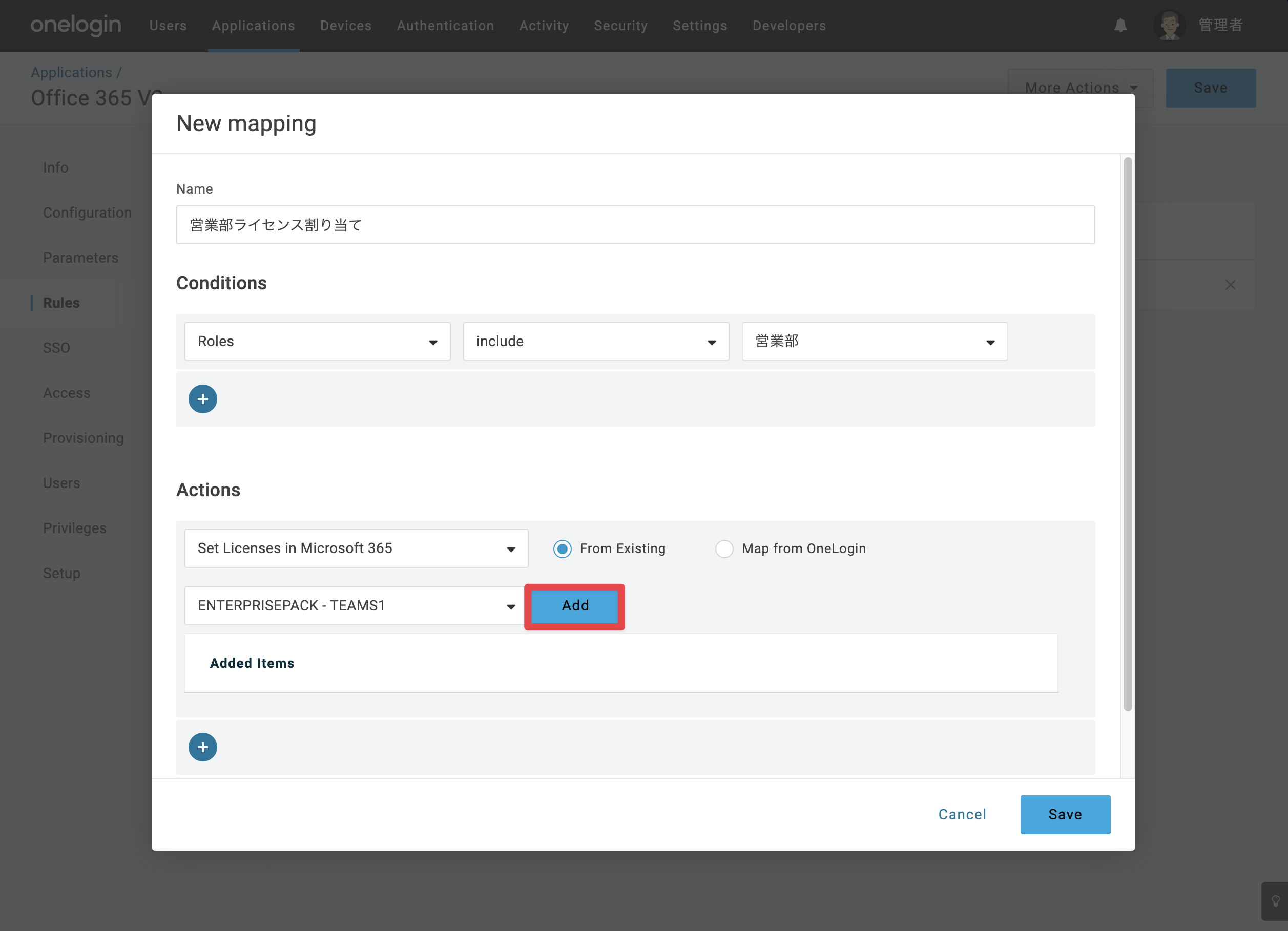Add a new condition with plus button
This screenshot has height=931, width=1288.
[203, 399]
